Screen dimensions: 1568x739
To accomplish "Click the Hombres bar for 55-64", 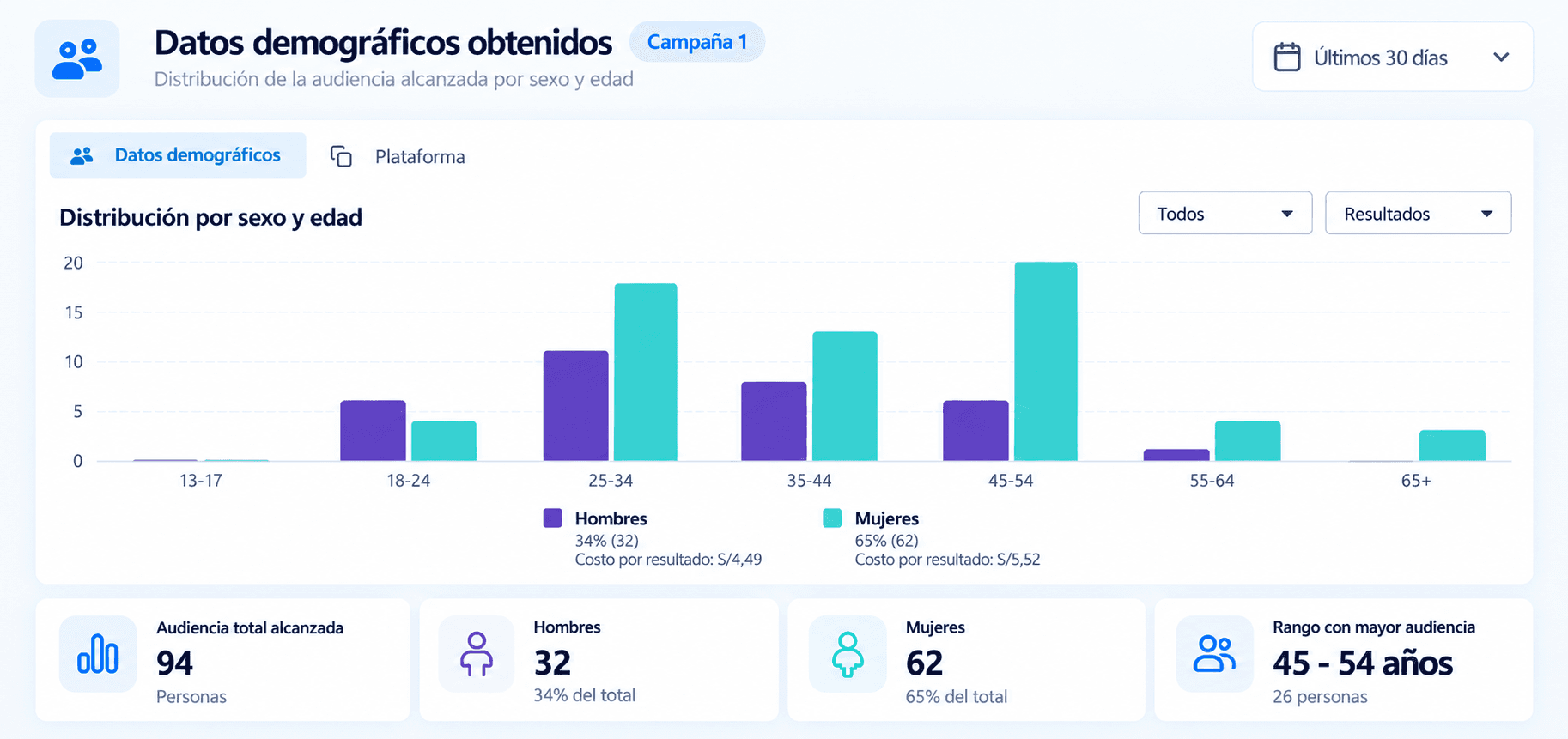I will pyautogui.click(x=1176, y=455).
